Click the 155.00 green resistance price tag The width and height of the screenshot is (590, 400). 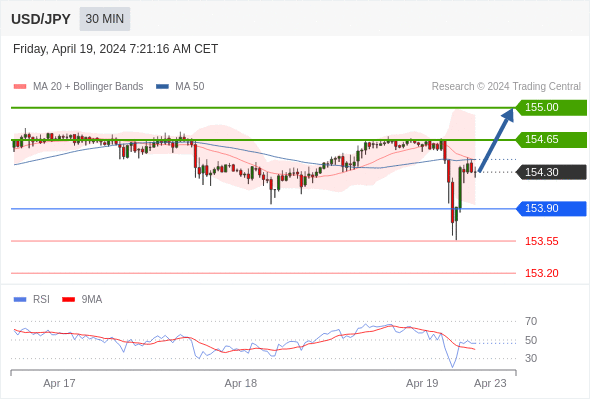pos(551,108)
